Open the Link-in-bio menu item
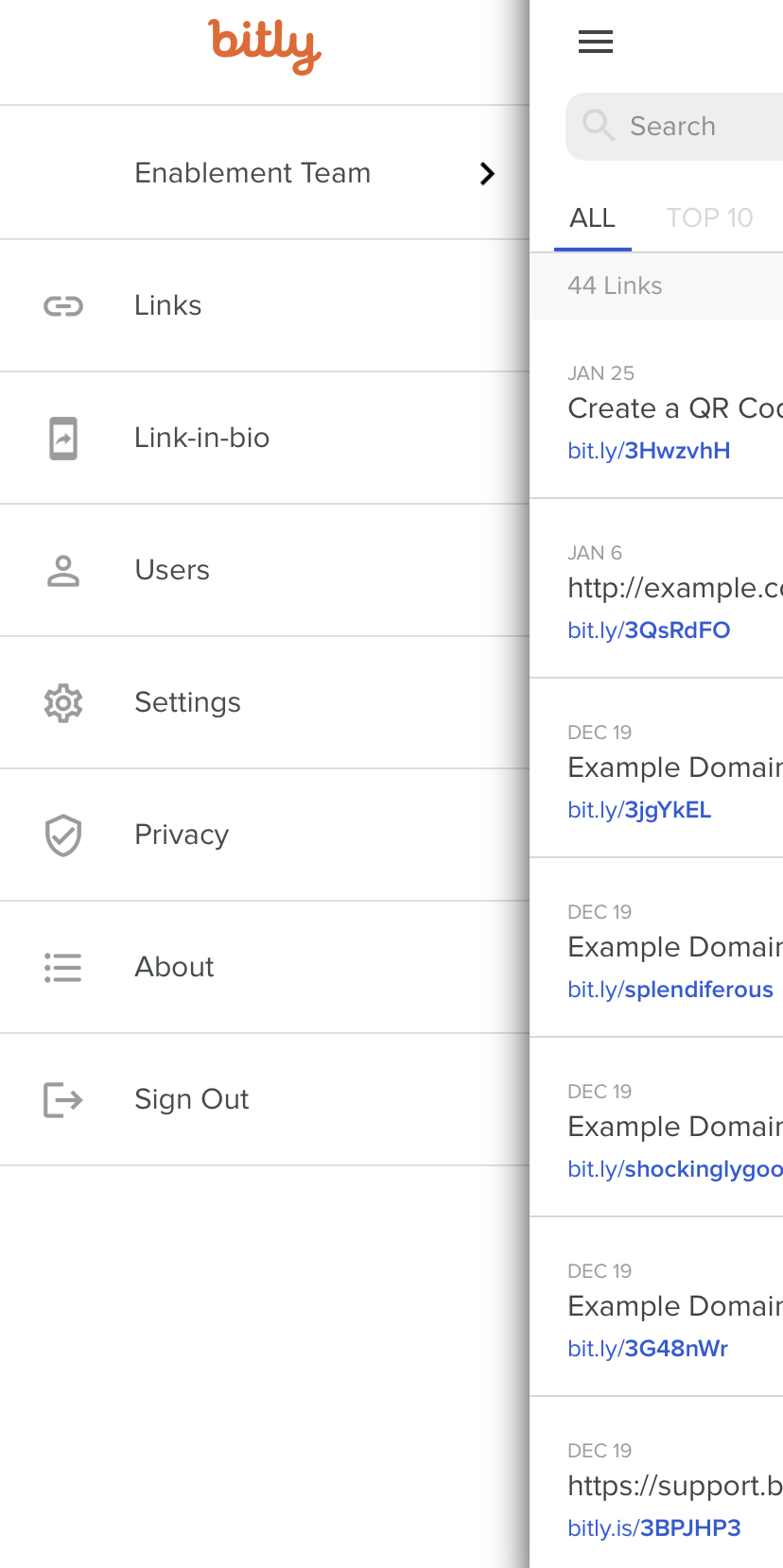783x1568 pixels. pos(265,438)
